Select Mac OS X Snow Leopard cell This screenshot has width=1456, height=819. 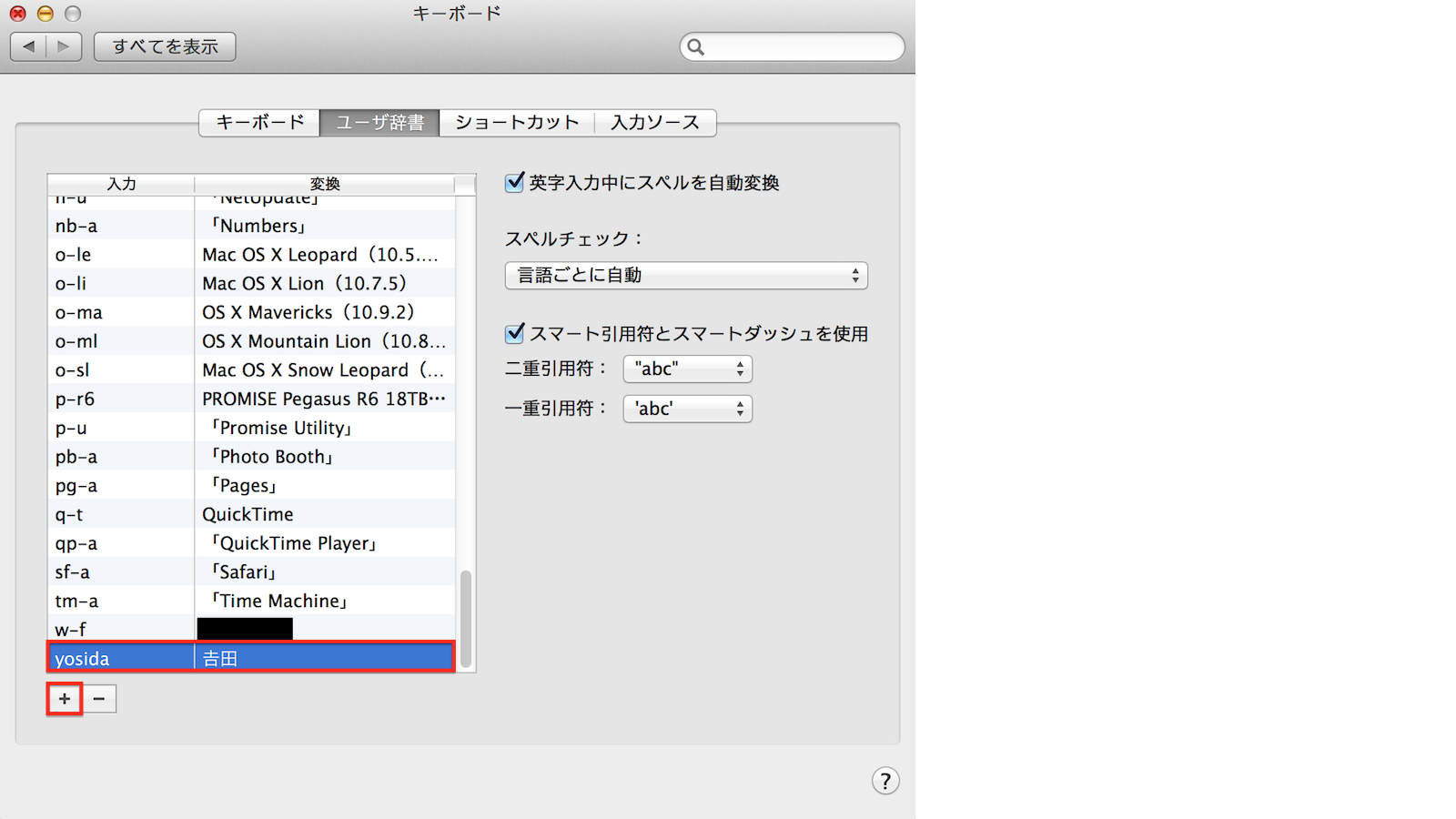tap(325, 370)
